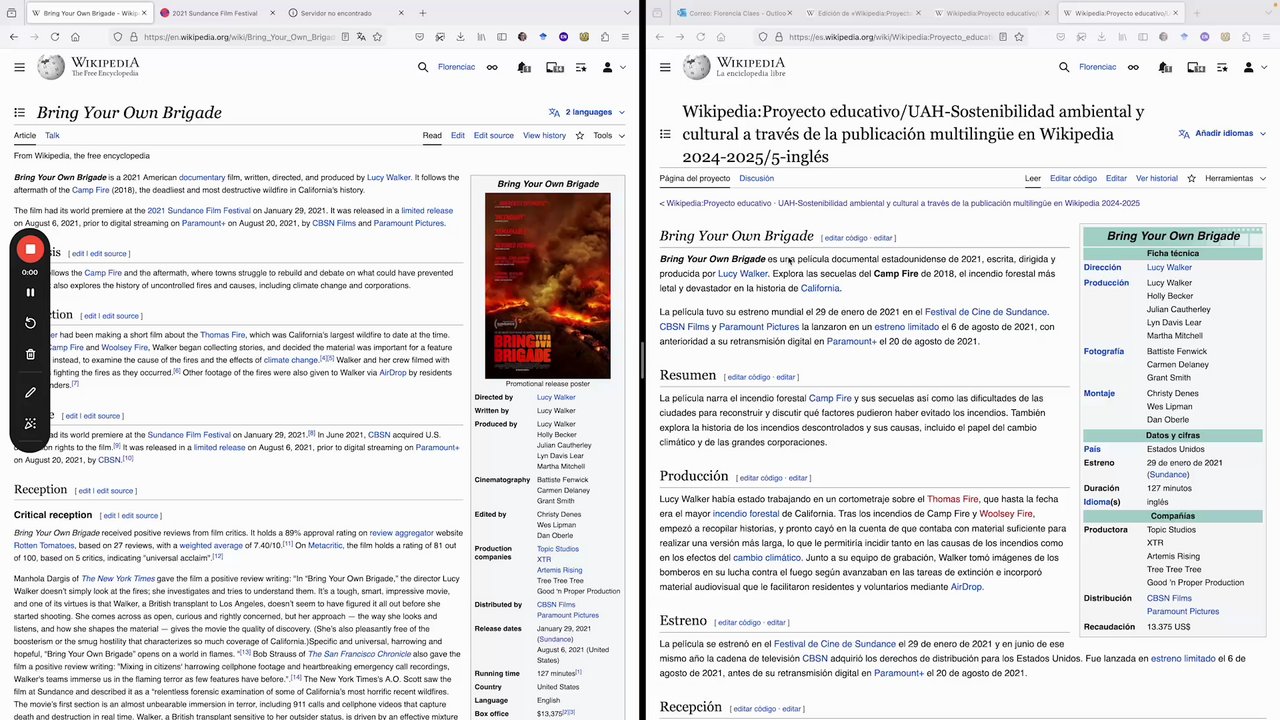Click the Wikipedia logo on the Spanish site
Viewport: 1280px width, 720px height.
(x=734, y=67)
